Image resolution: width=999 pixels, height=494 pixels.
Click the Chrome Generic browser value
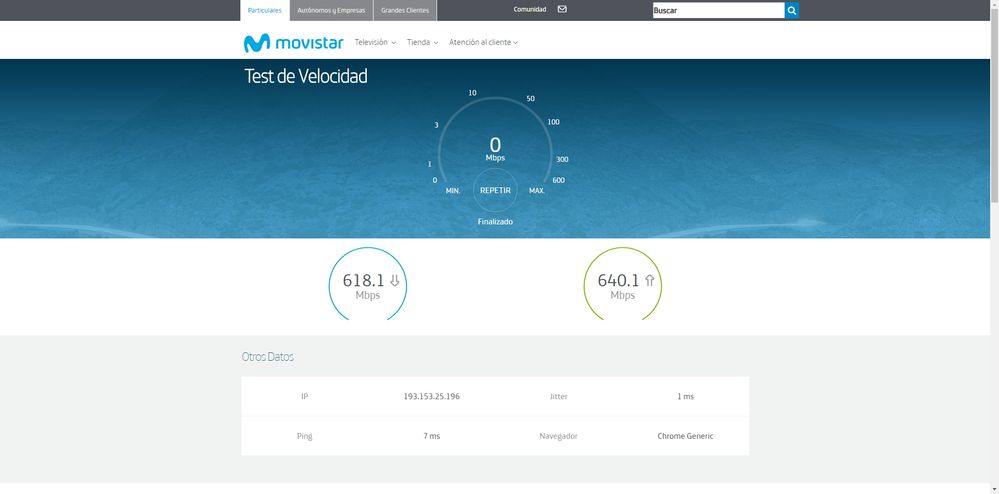pyautogui.click(x=685, y=436)
